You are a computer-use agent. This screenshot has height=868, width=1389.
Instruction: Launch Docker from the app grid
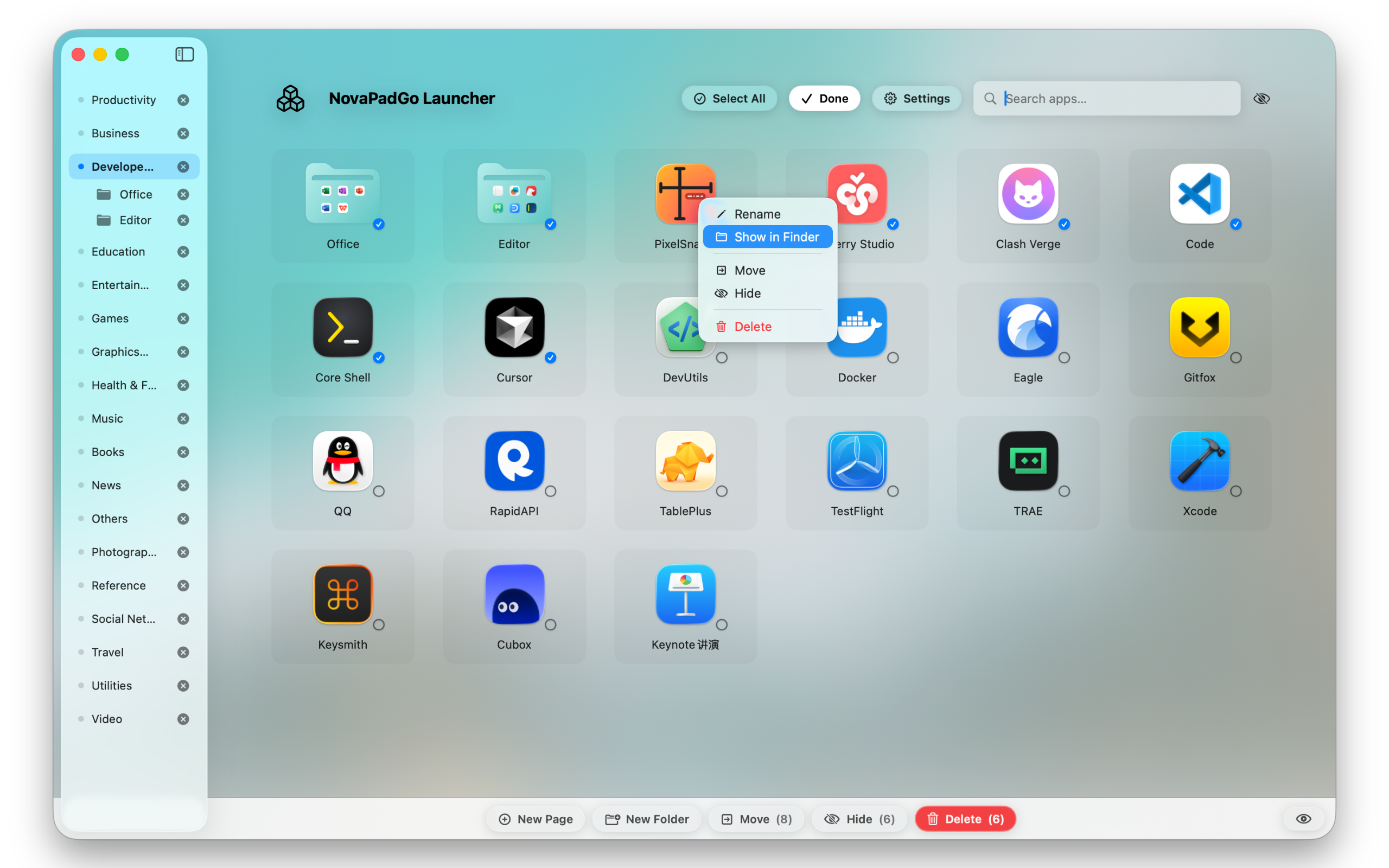[x=856, y=328]
